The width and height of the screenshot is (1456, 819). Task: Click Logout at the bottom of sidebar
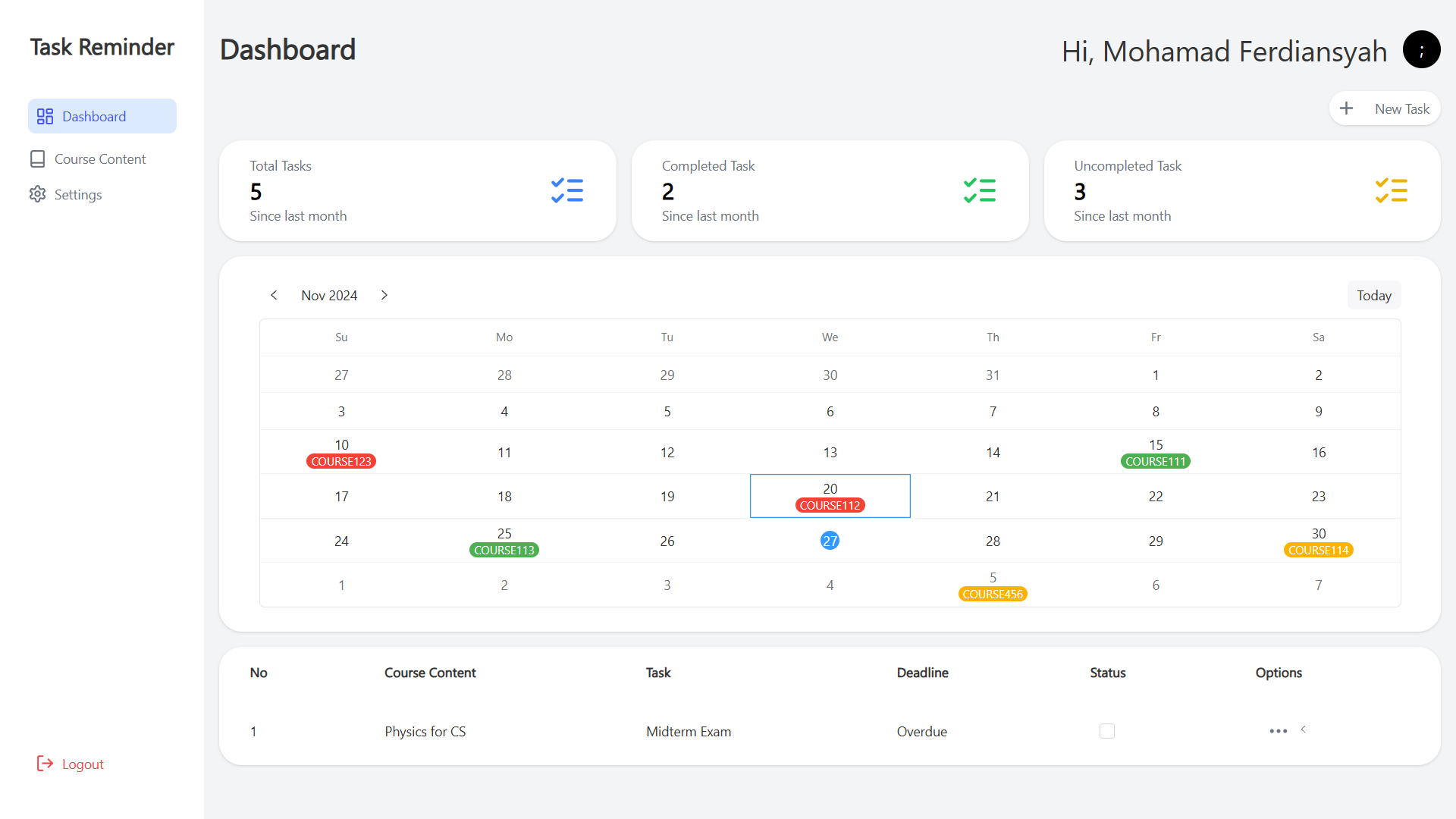(82, 764)
